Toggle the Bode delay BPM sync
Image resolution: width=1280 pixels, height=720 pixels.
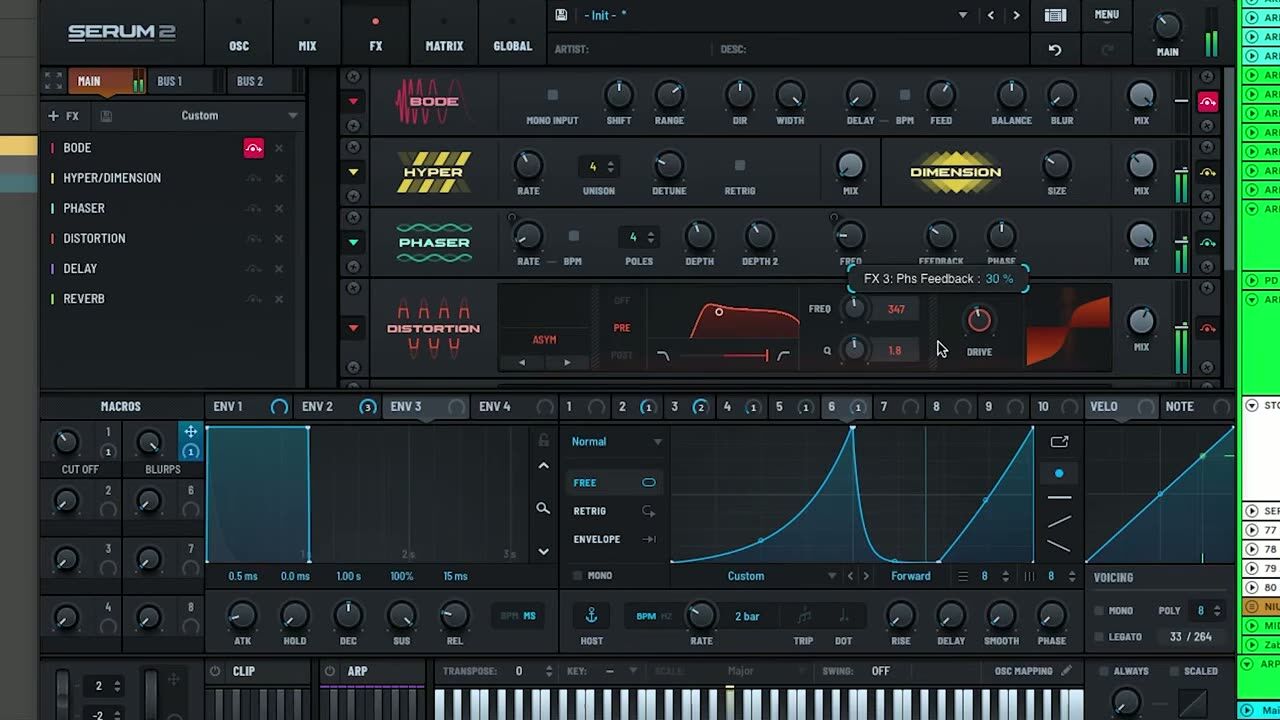[x=905, y=95]
